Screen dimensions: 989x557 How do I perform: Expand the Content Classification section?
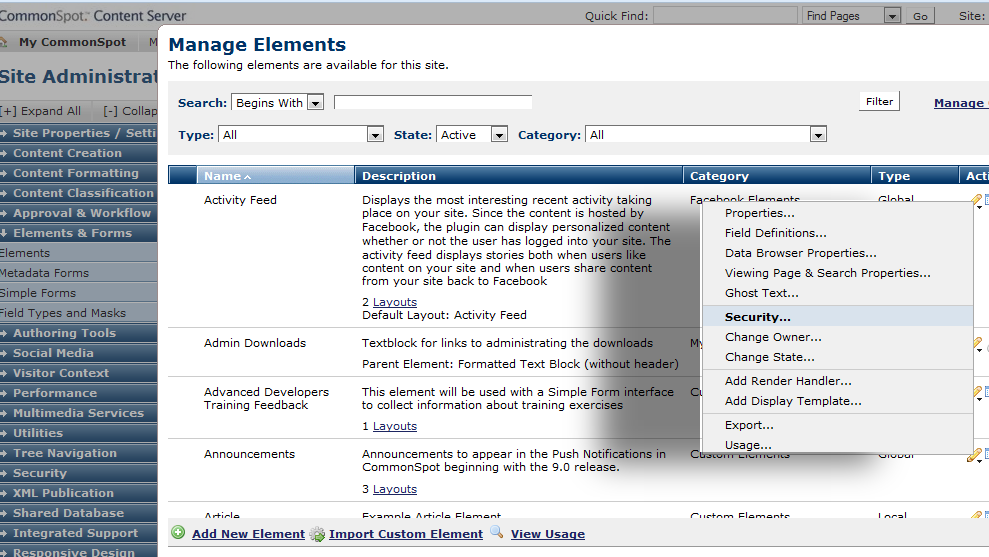coord(78,193)
